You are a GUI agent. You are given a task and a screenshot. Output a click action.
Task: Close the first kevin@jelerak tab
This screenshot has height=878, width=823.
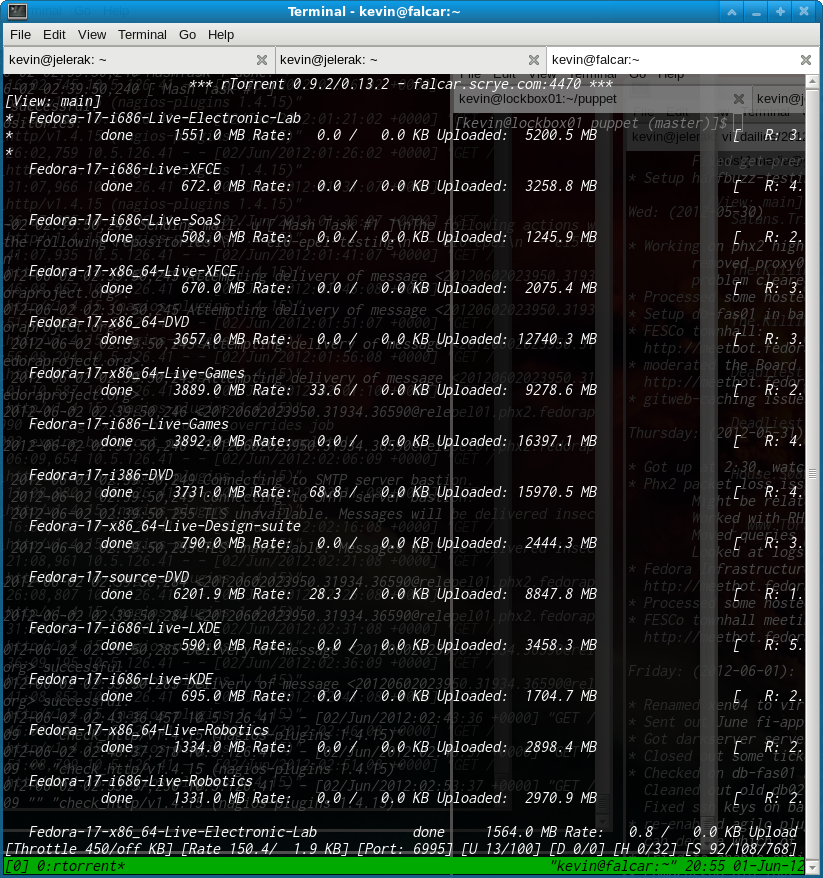pyautogui.click(x=261, y=60)
